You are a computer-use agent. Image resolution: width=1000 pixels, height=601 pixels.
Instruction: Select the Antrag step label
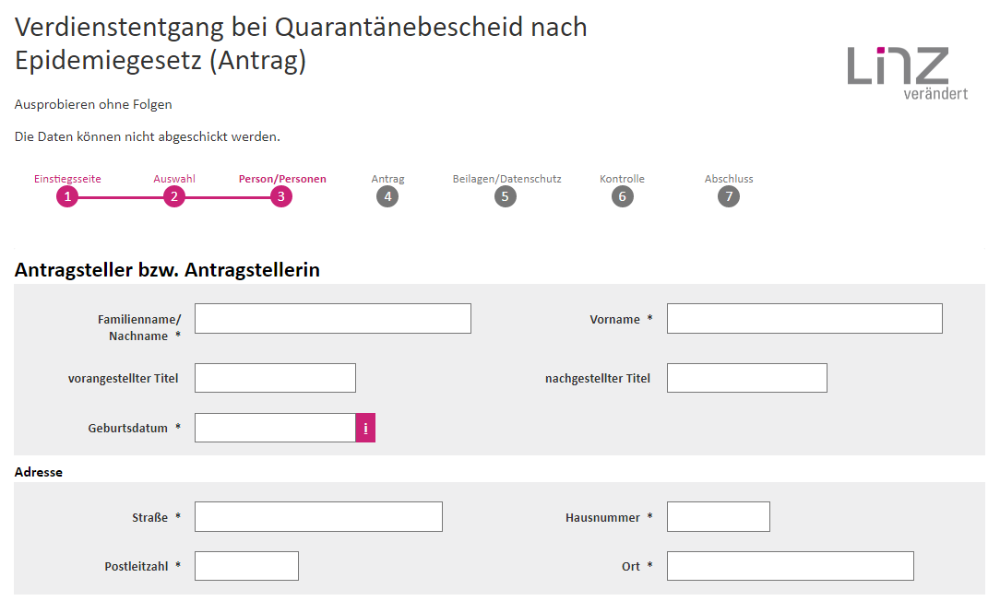(x=388, y=178)
